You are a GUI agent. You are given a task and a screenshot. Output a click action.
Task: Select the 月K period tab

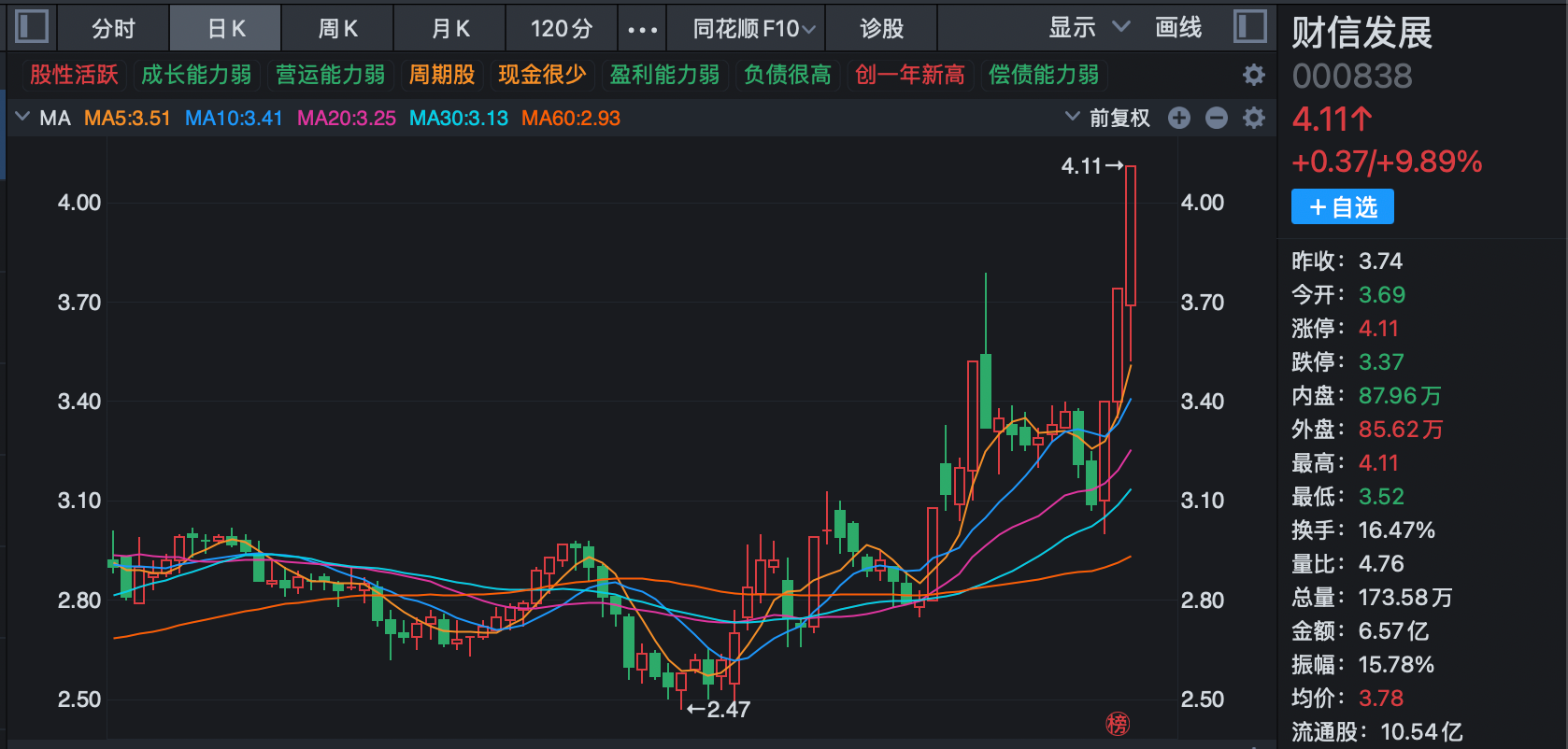pyautogui.click(x=449, y=29)
